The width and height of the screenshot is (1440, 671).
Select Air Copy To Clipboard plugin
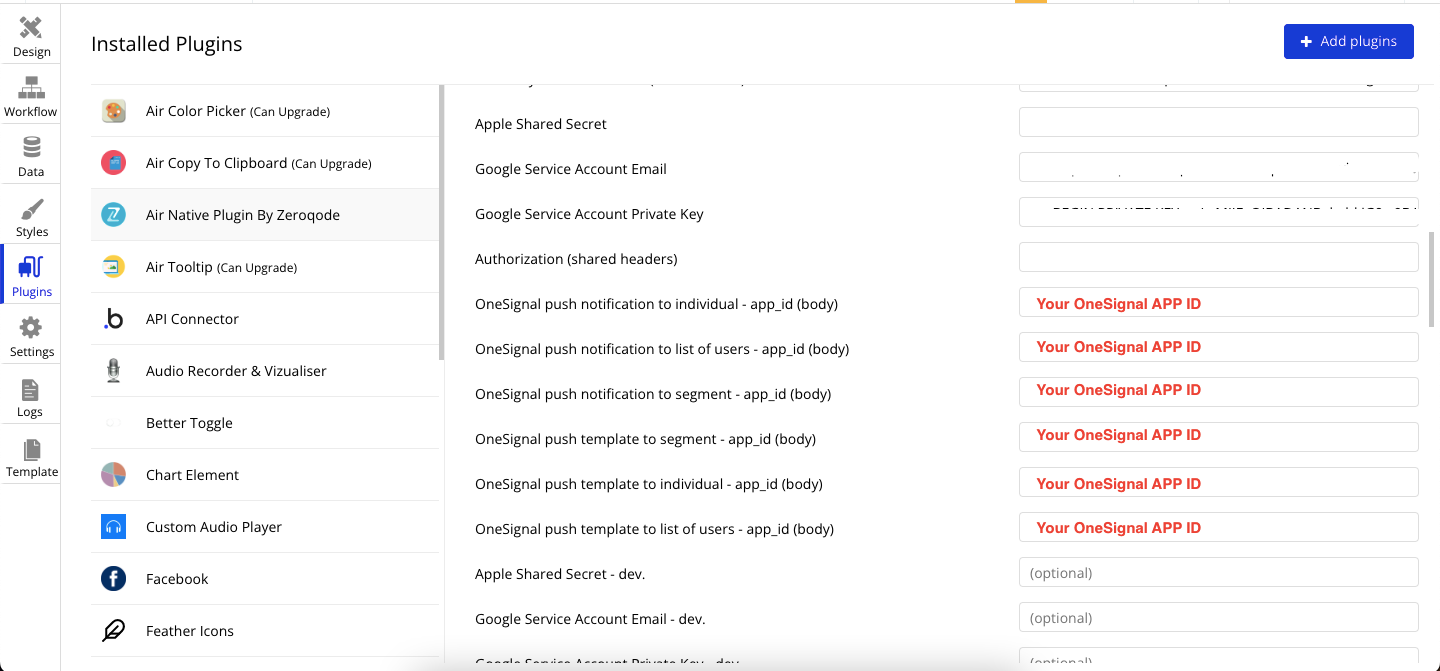coord(258,163)
